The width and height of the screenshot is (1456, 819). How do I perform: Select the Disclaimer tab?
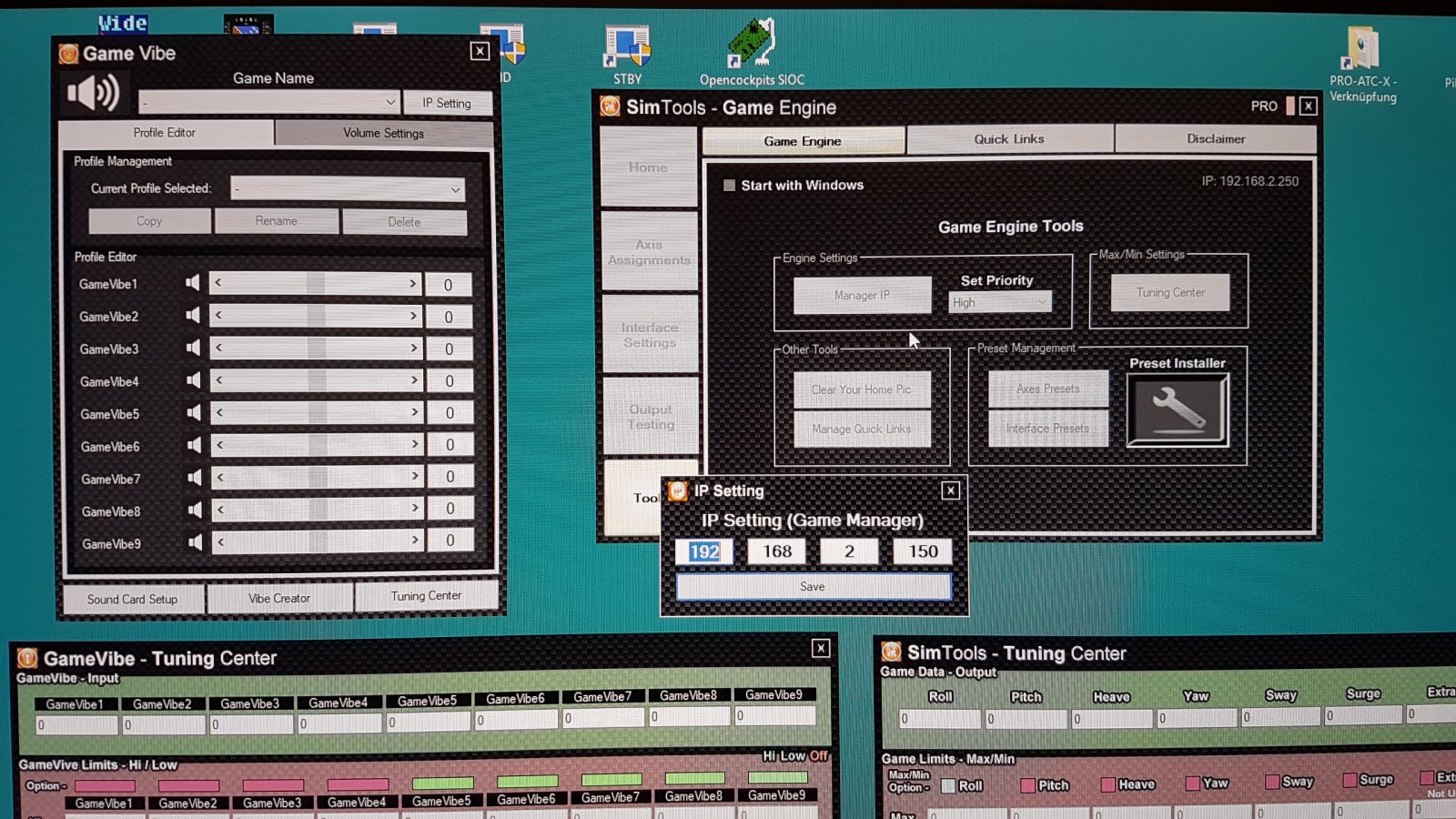point(1216,138)
